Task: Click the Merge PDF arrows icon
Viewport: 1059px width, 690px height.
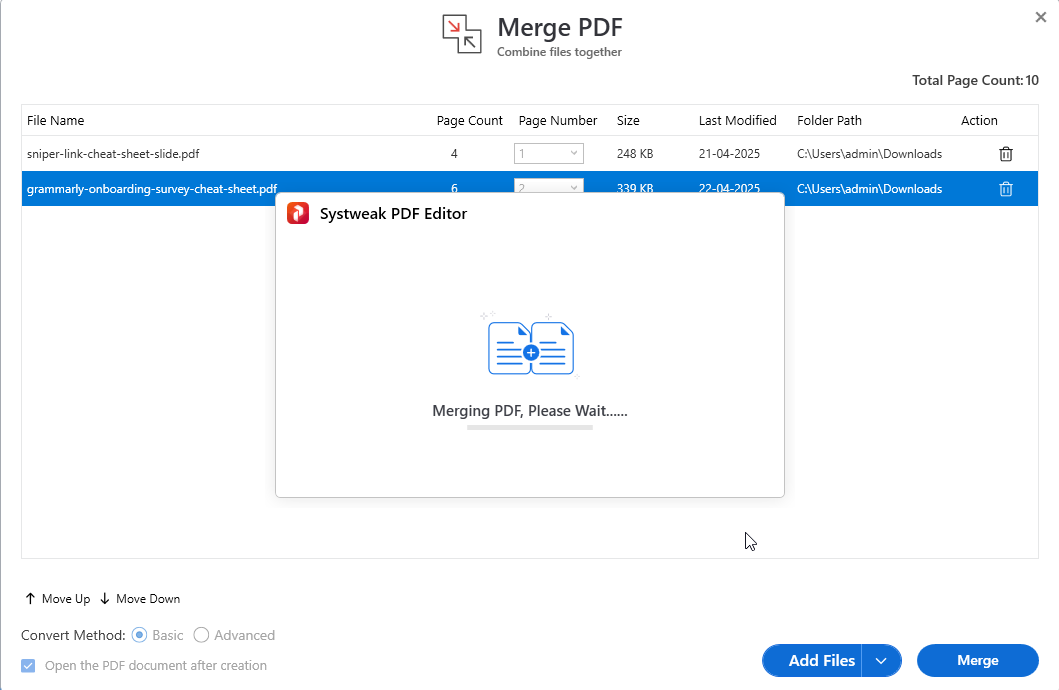Action: (462, 34)
